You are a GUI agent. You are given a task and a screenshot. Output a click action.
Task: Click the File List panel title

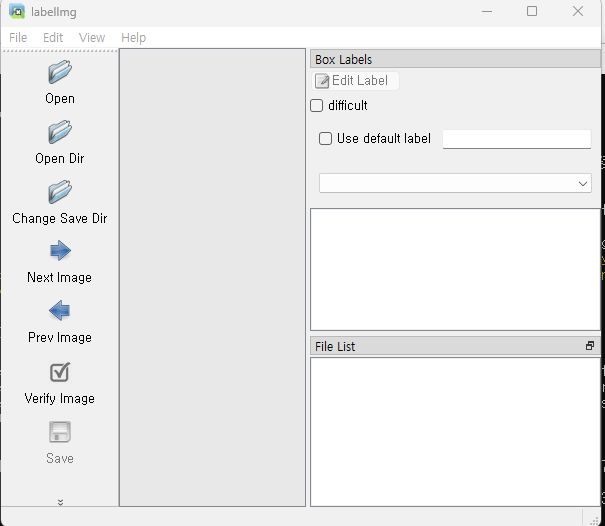(x=335, y=347)
